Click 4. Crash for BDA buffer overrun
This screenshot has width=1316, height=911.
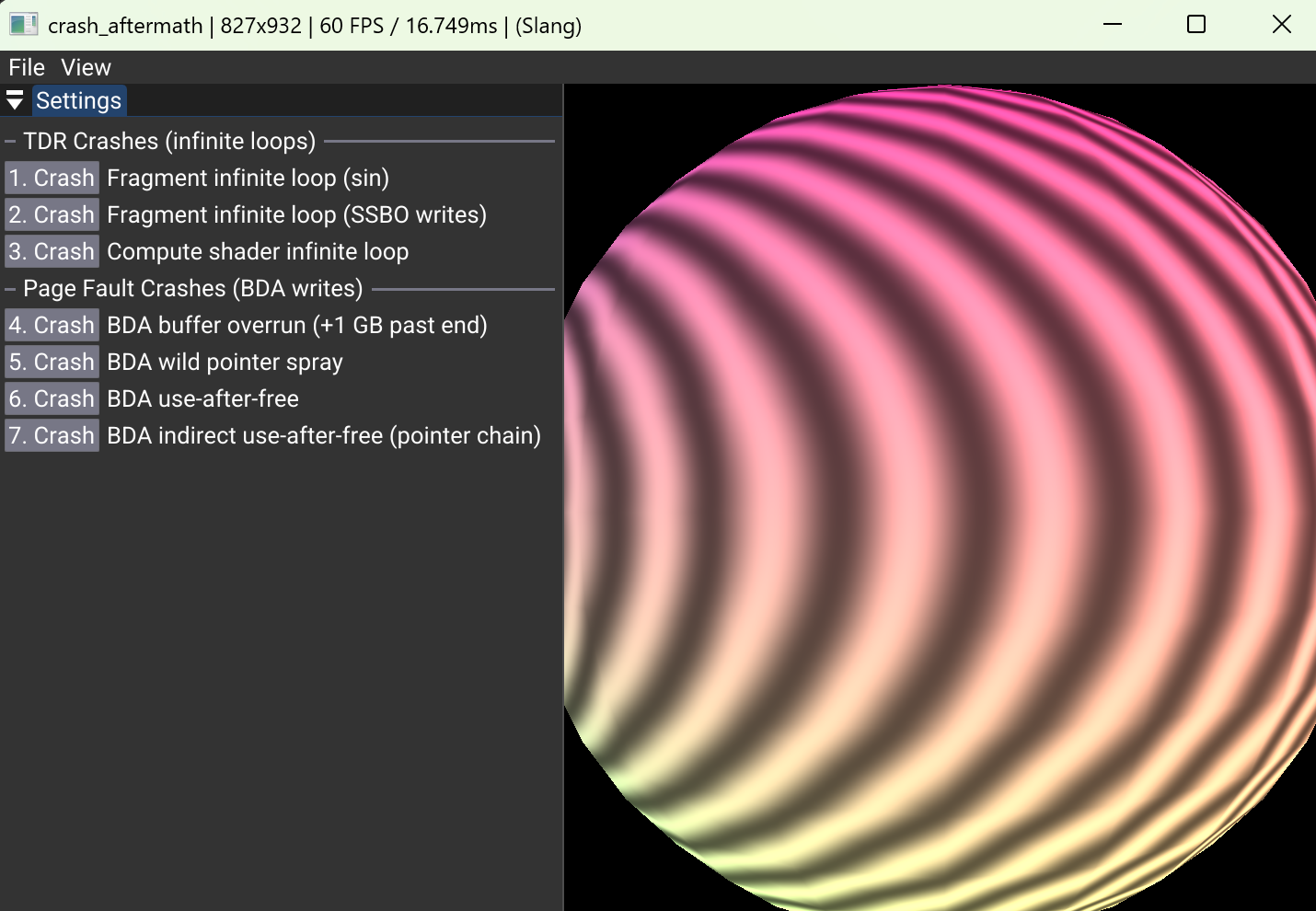[52, 325]
